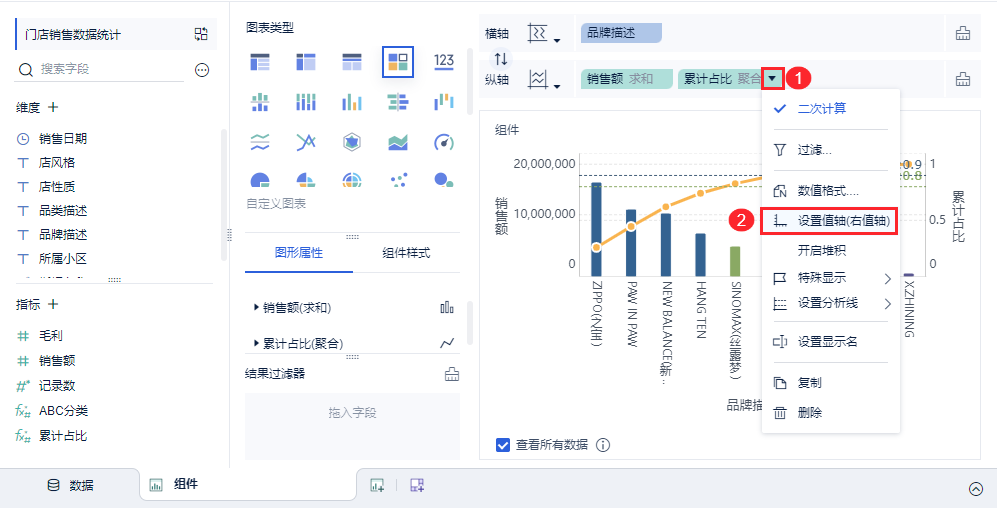997x508 pixels.
Task: Click the line shape icon for 累计占比(聚合)
Action: (447, 343)
